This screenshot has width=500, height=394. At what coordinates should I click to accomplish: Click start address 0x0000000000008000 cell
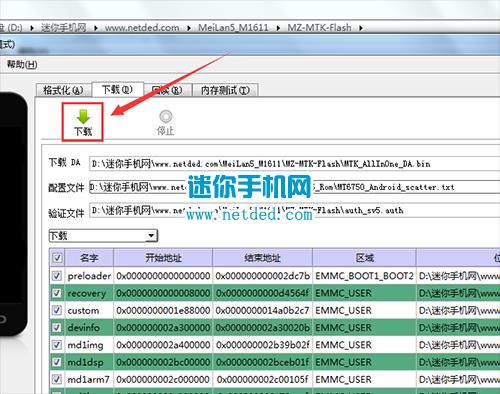[x=163, y=293]
